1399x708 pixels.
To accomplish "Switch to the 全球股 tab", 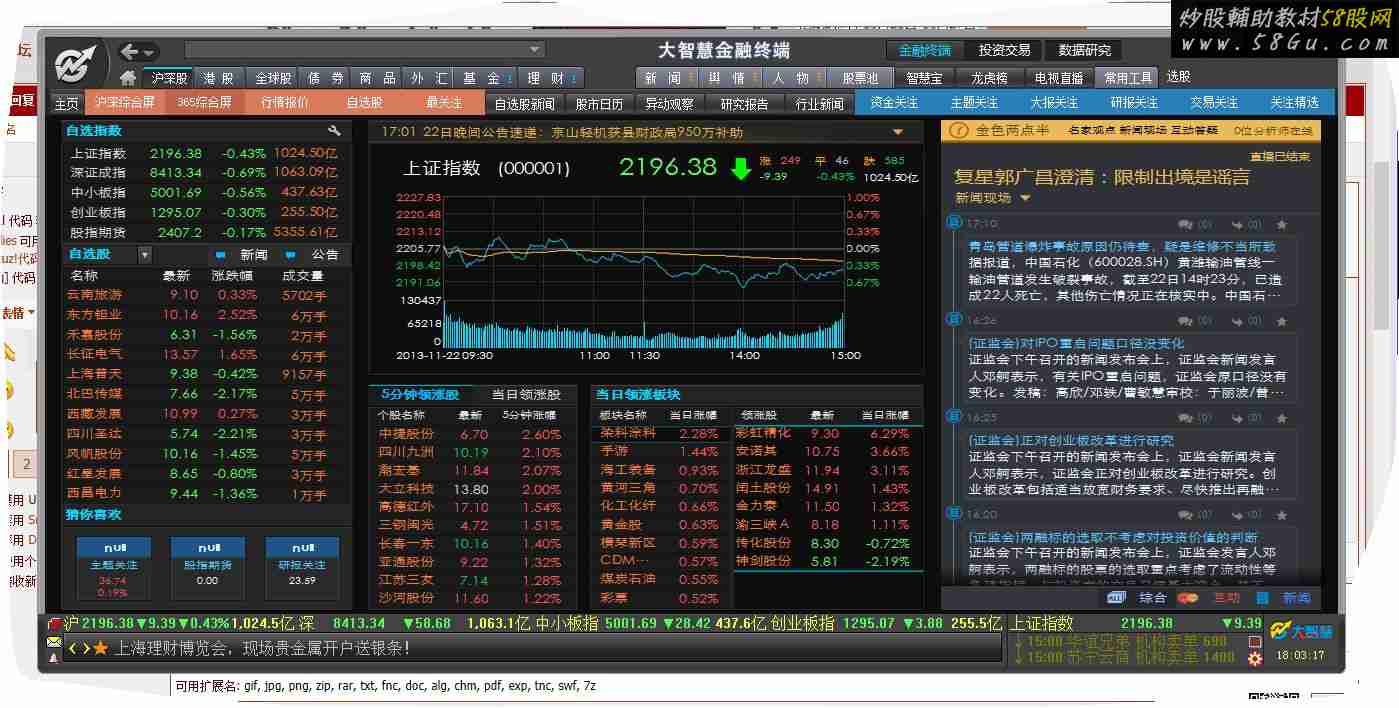I will 273,78.
